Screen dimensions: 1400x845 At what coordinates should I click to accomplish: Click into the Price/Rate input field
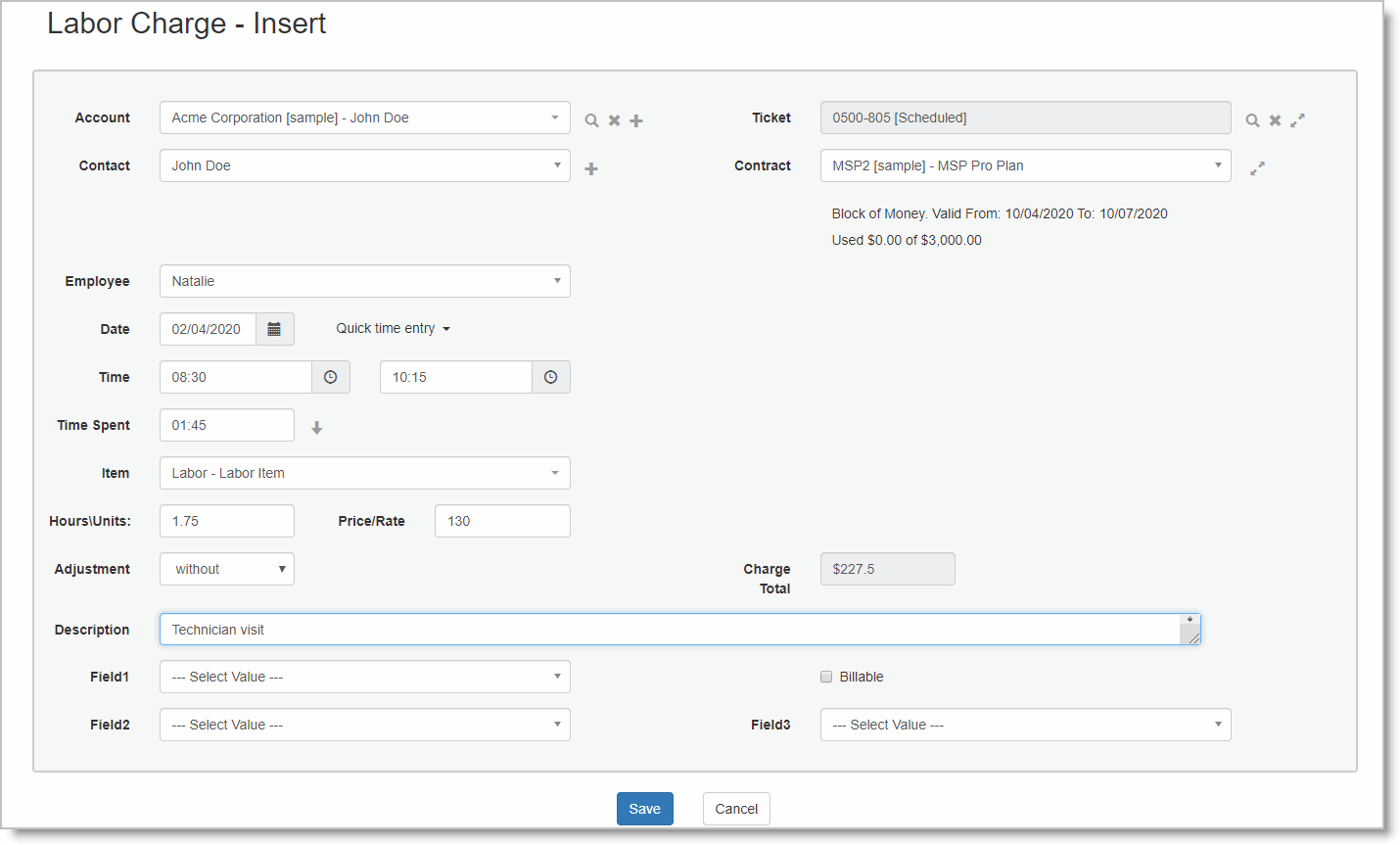[x=502, y=521]
